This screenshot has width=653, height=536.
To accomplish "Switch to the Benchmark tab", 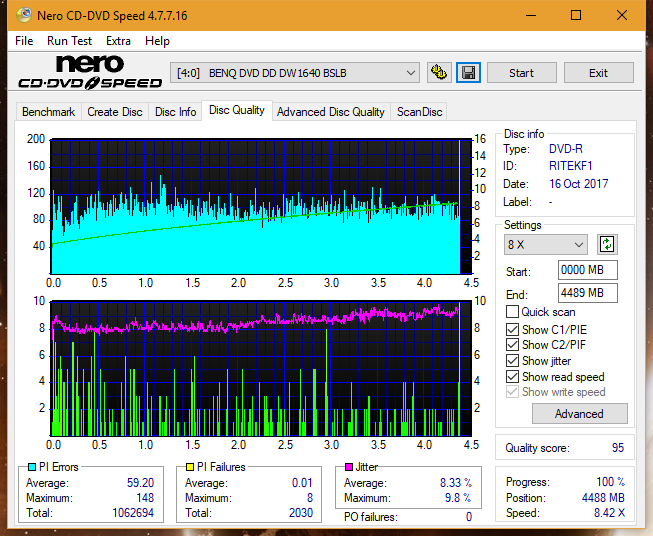I will (49, 112).
